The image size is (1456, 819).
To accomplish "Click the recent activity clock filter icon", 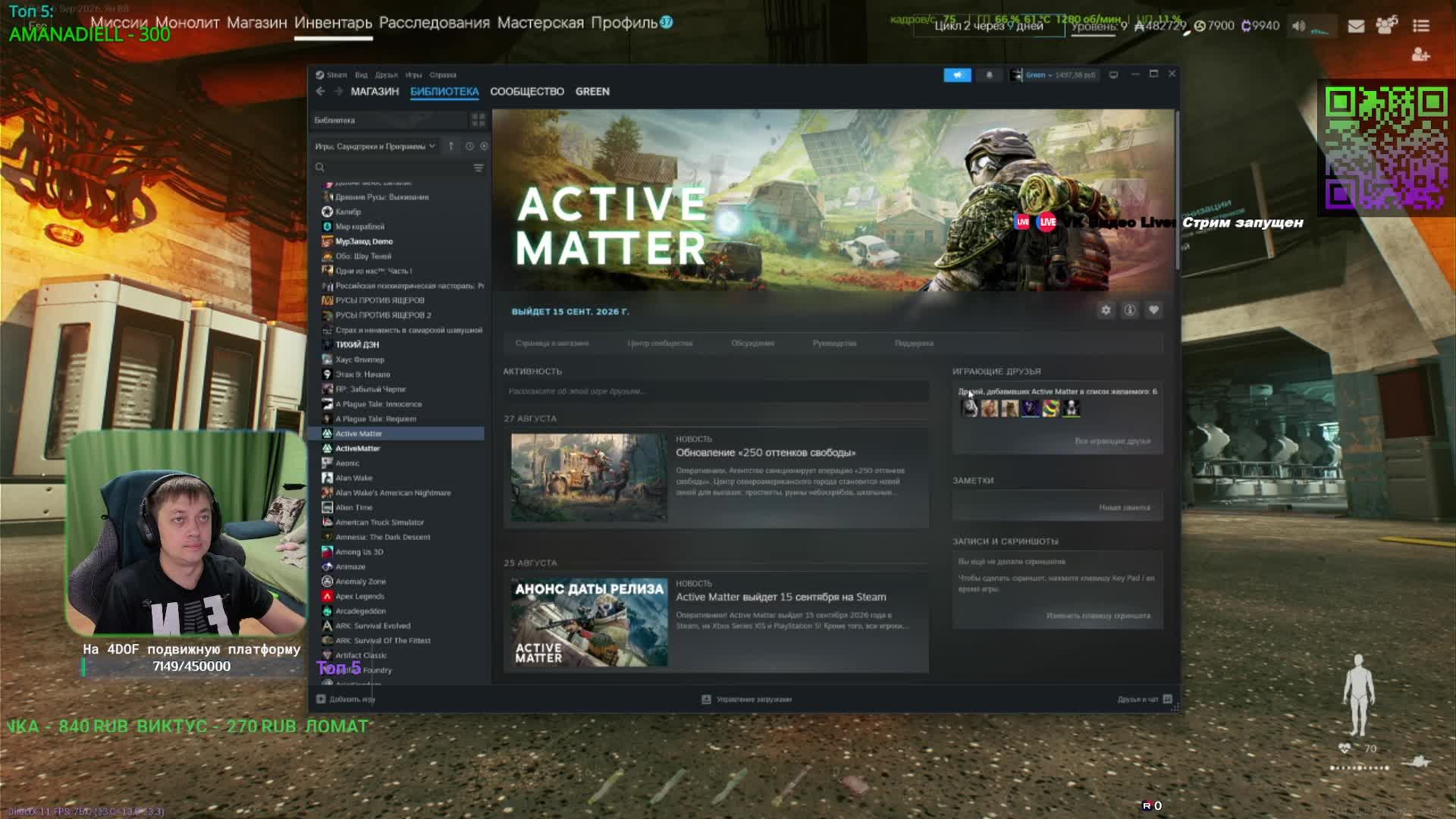I will coord(469,146).
